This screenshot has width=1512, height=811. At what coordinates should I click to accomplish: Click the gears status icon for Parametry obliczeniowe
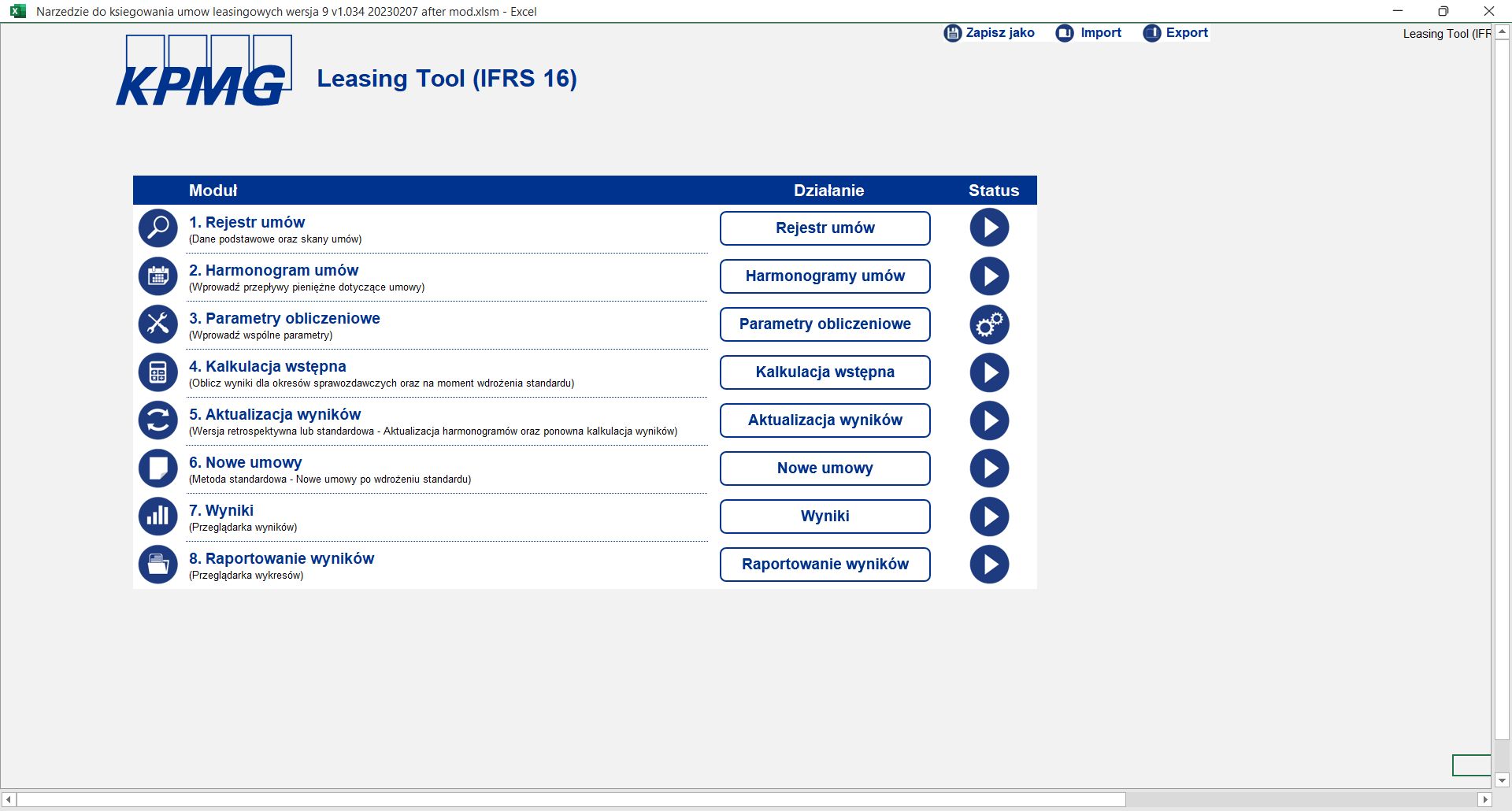tap(989, 324)
